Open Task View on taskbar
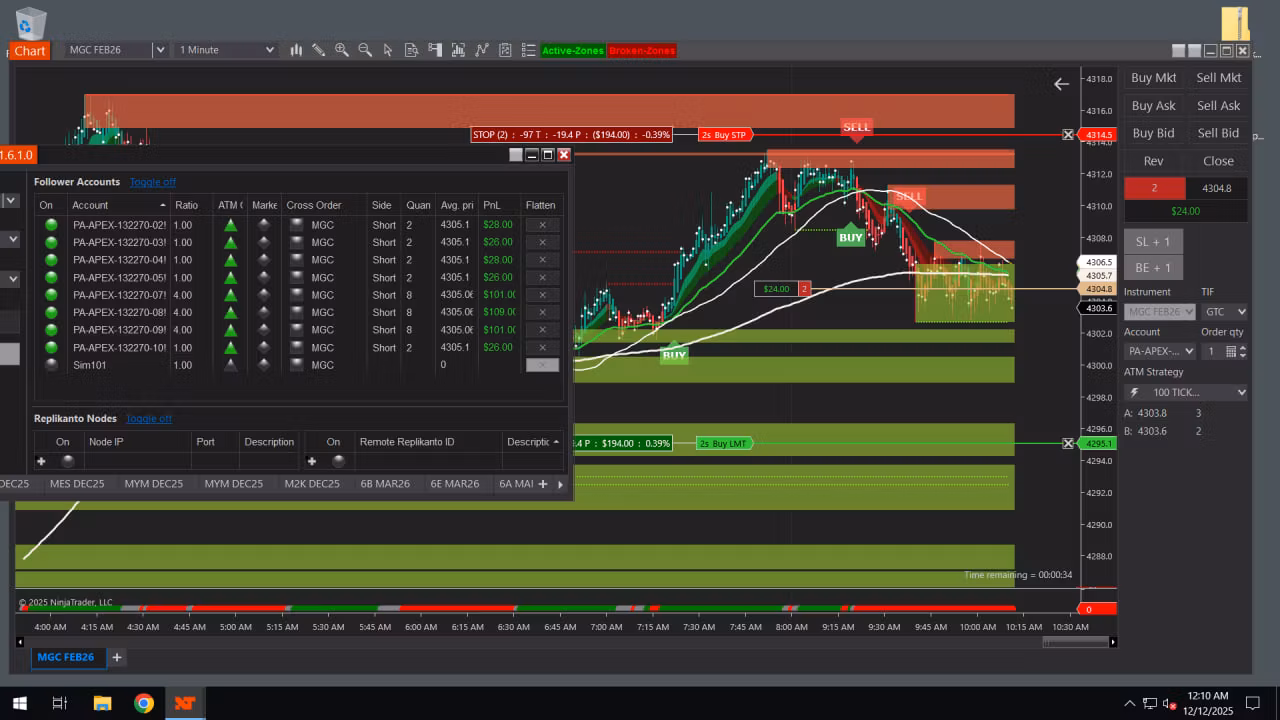Viewport: 1280px width, 720px height. pyautogui.click(x=60, y=703)
